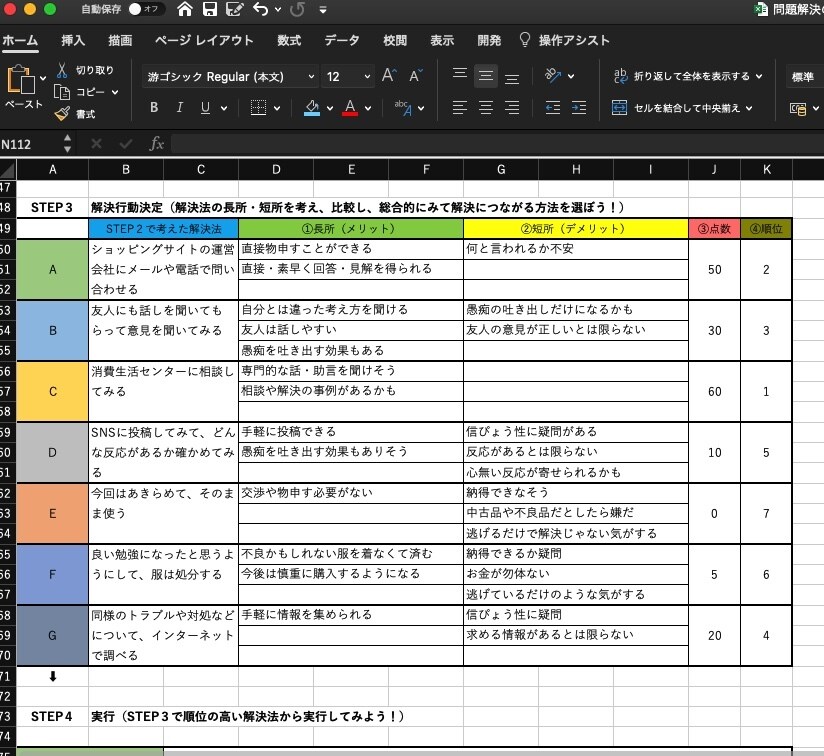This screenshot has height=756, width=824.
Task: Open the 標準 number format box
Action: tap(805, 77)
